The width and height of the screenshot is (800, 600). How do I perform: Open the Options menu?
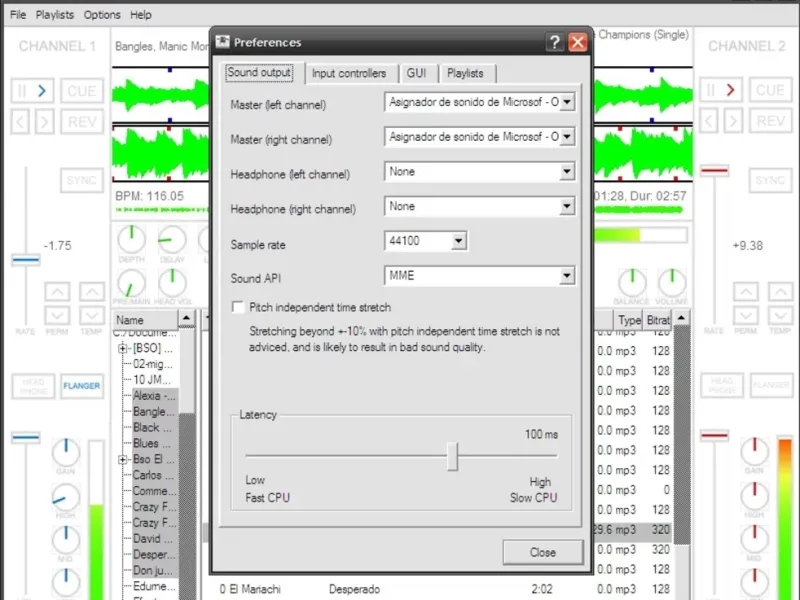coord(102,15)
